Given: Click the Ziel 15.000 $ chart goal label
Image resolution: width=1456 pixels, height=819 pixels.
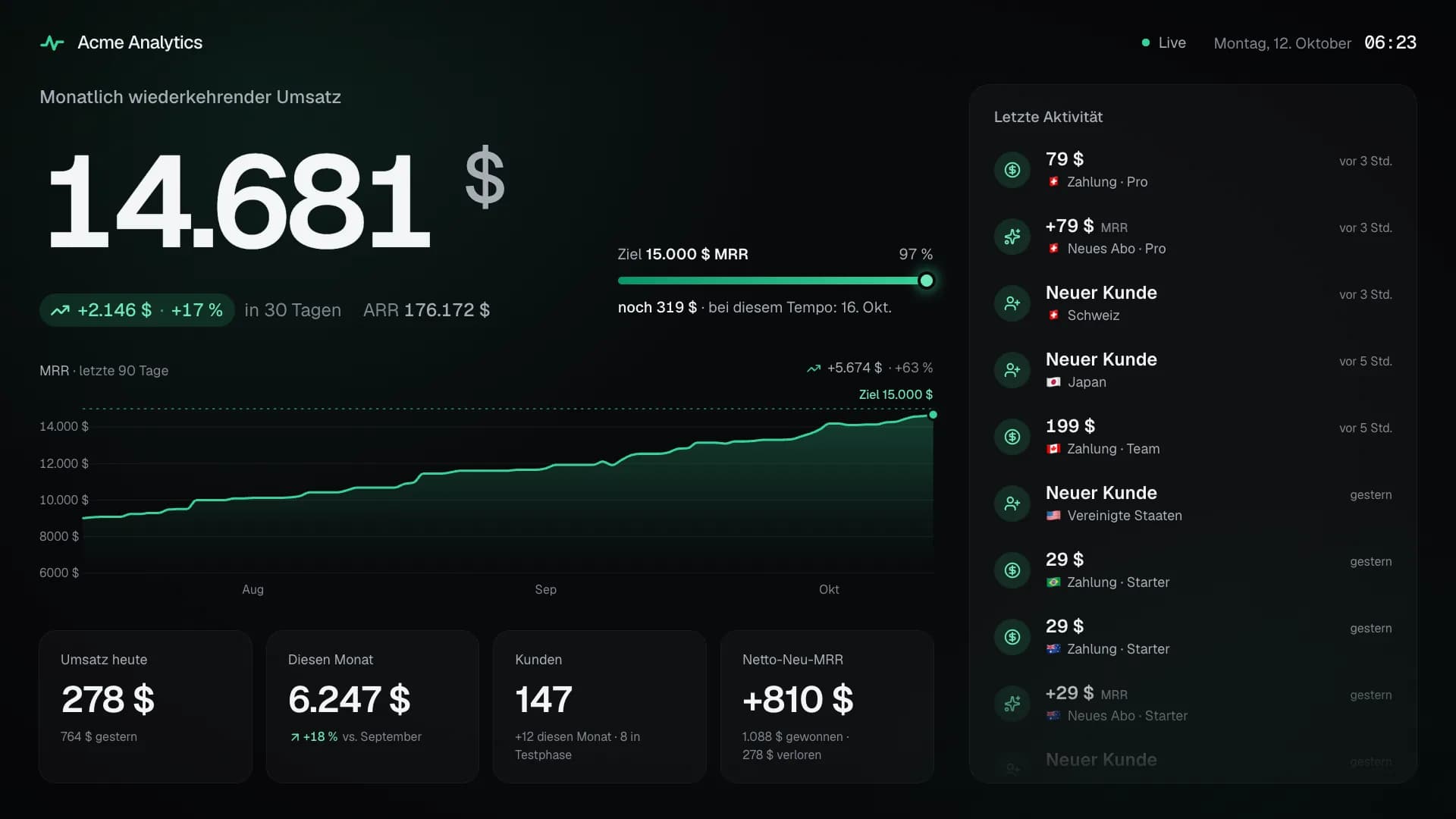Looking at the screenshot, I should point(896,394).
